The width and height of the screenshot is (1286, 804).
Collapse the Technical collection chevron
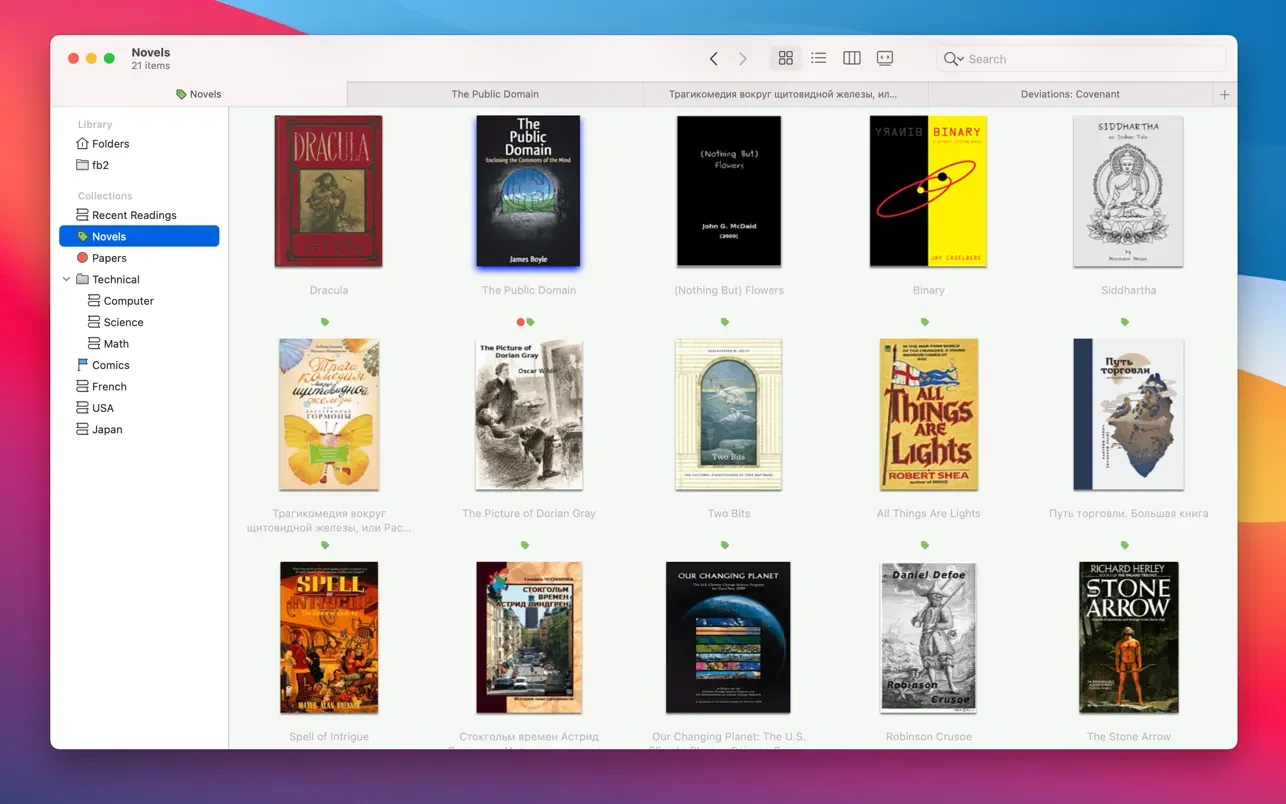66,279
